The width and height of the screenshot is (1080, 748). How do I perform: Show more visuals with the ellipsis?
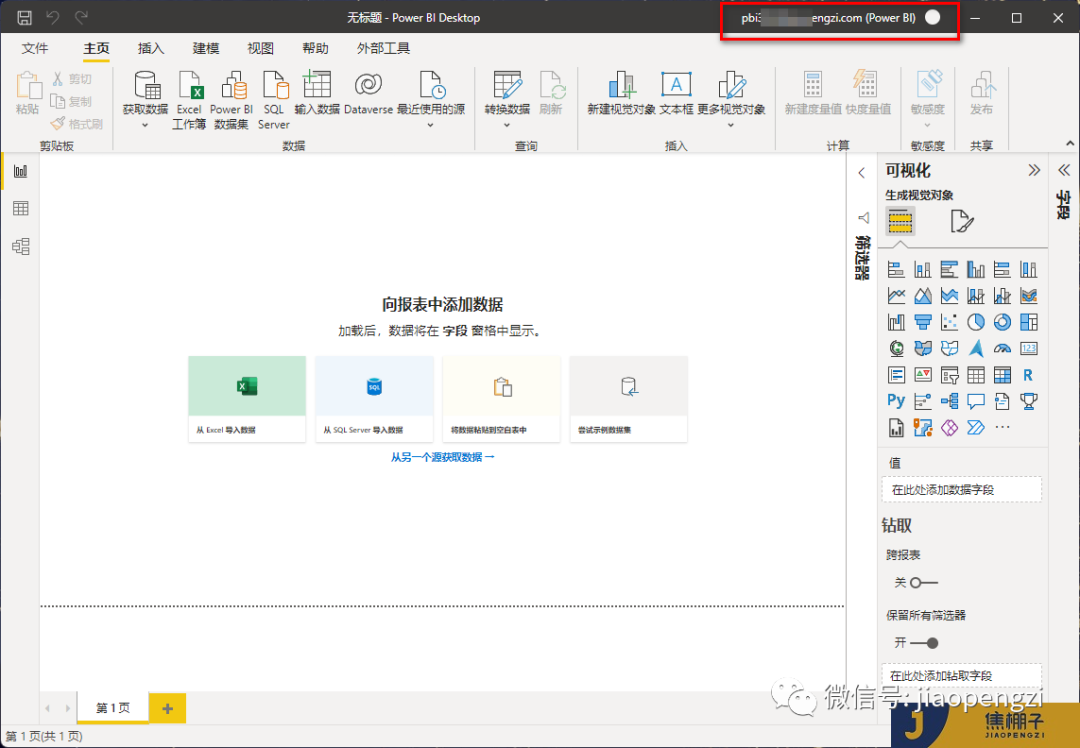point(1003,428)
